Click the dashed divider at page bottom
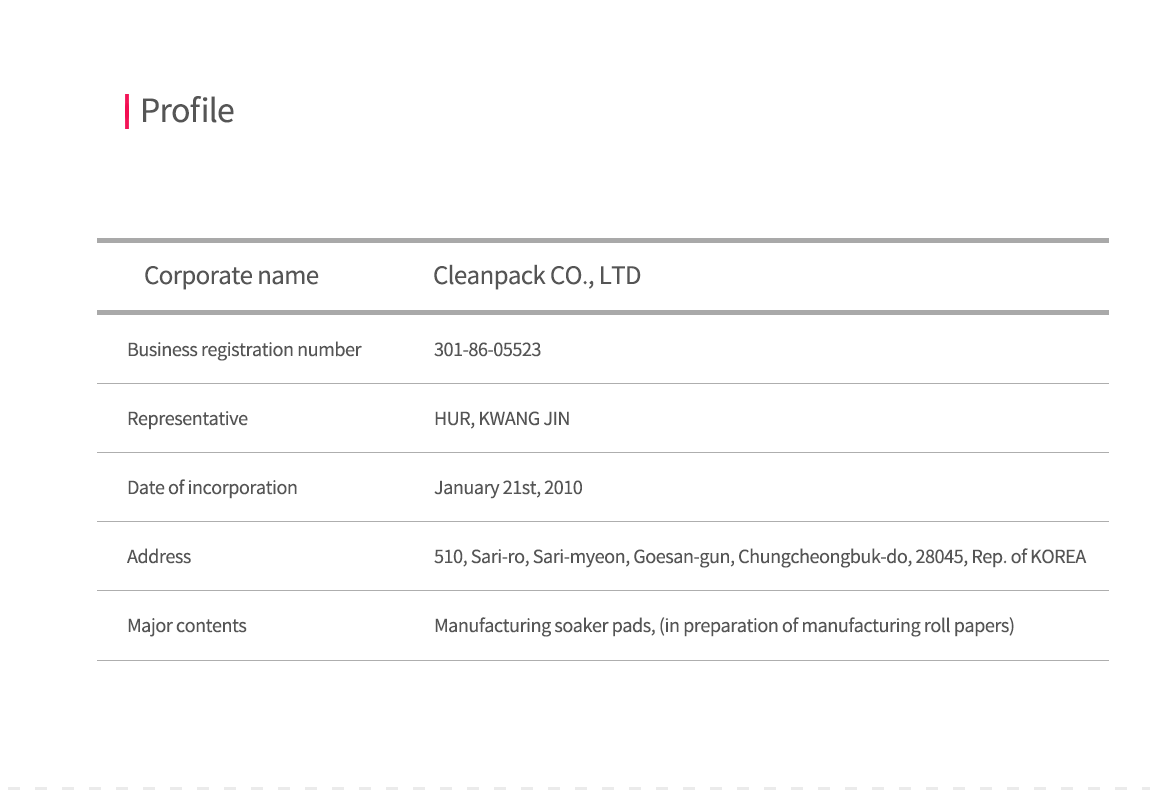Image resolution: width=1150 pixels, height=790 pixels. (x=575, y=788)
